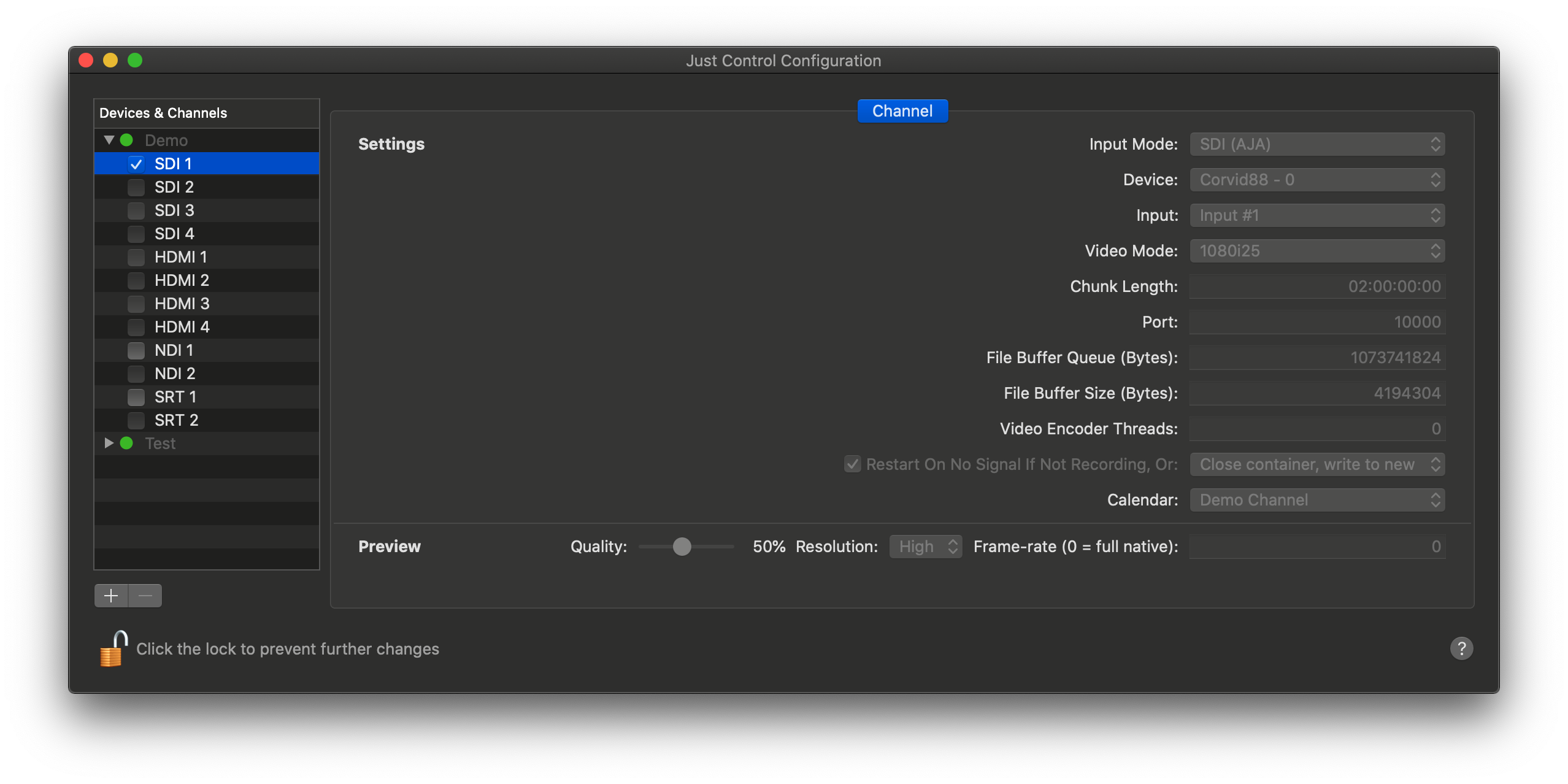Open the Device dropdown showing Corvid88 - 0
This screenshot has width=1568, height=784.
(x=1317, y=180)
